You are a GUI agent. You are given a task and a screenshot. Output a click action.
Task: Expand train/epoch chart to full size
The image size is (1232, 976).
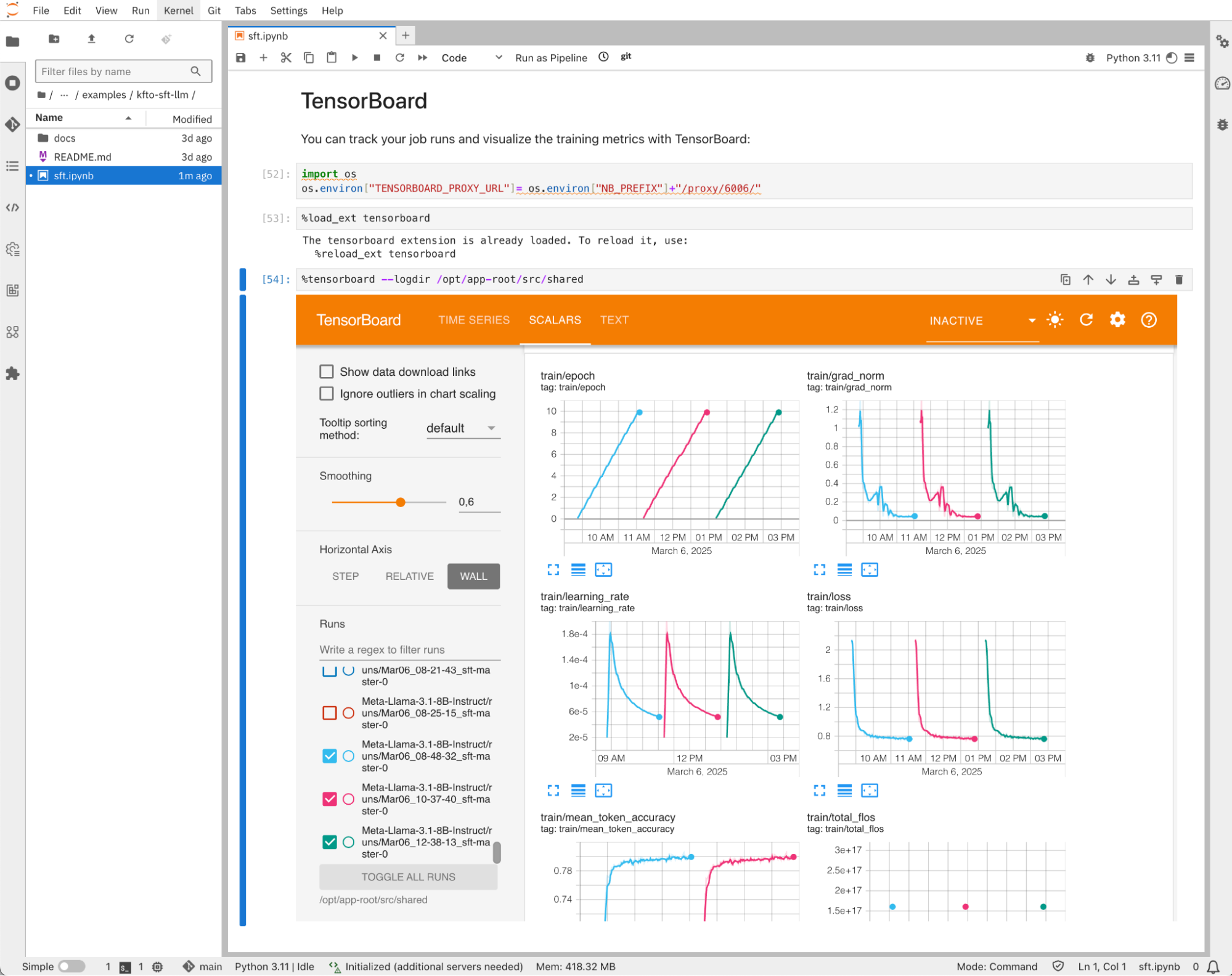553,570
